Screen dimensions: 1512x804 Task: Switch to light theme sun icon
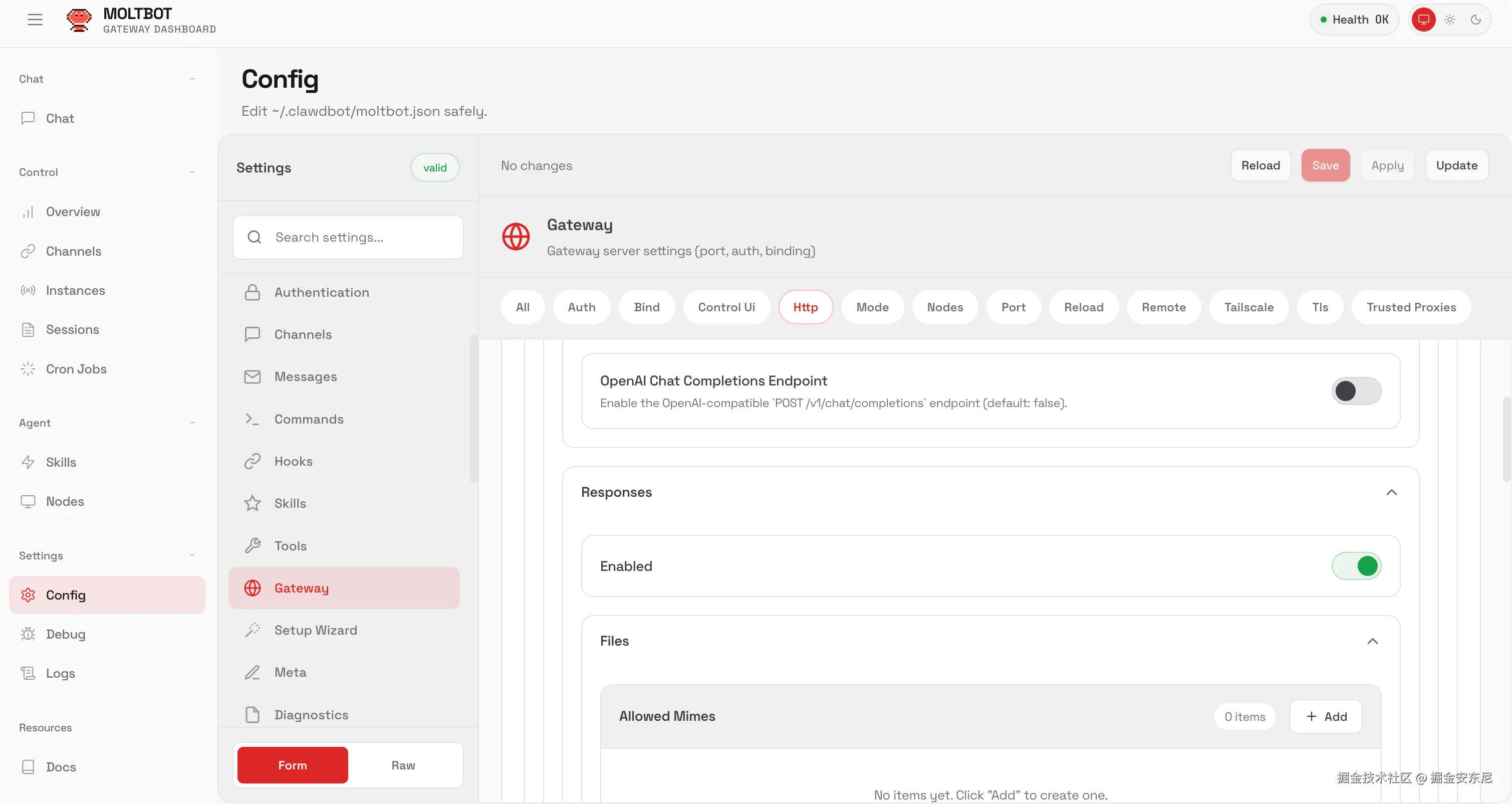(1449, 20)
